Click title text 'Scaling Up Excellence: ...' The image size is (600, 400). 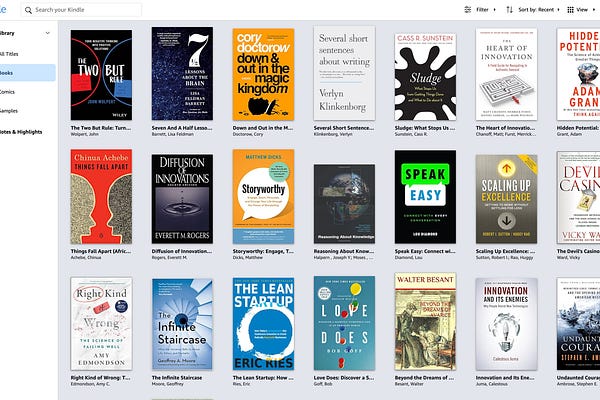point(505,251)
